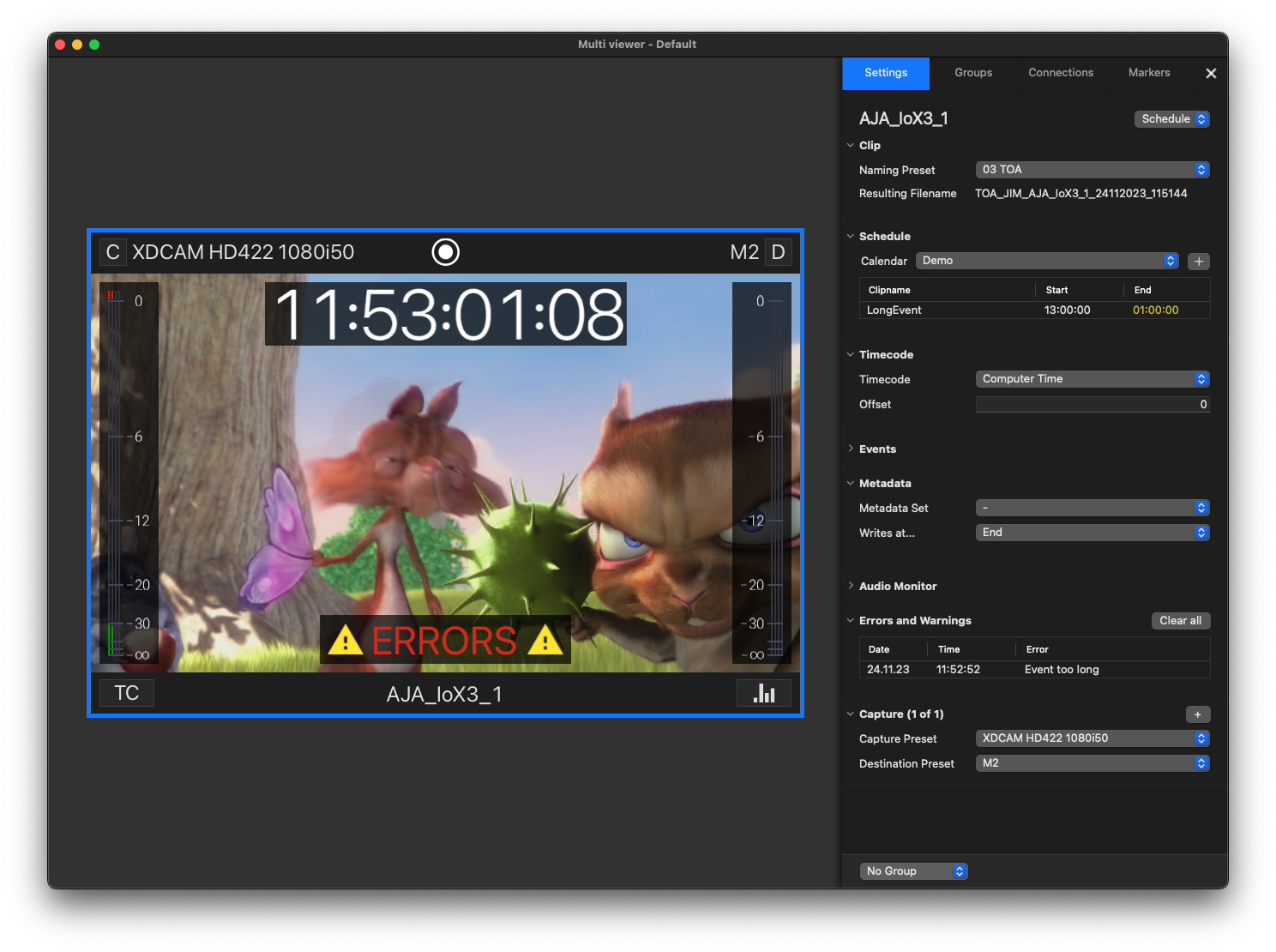Click the record indicator icon in viewer header
1276x952 pixels.
[x=445, y=252]
